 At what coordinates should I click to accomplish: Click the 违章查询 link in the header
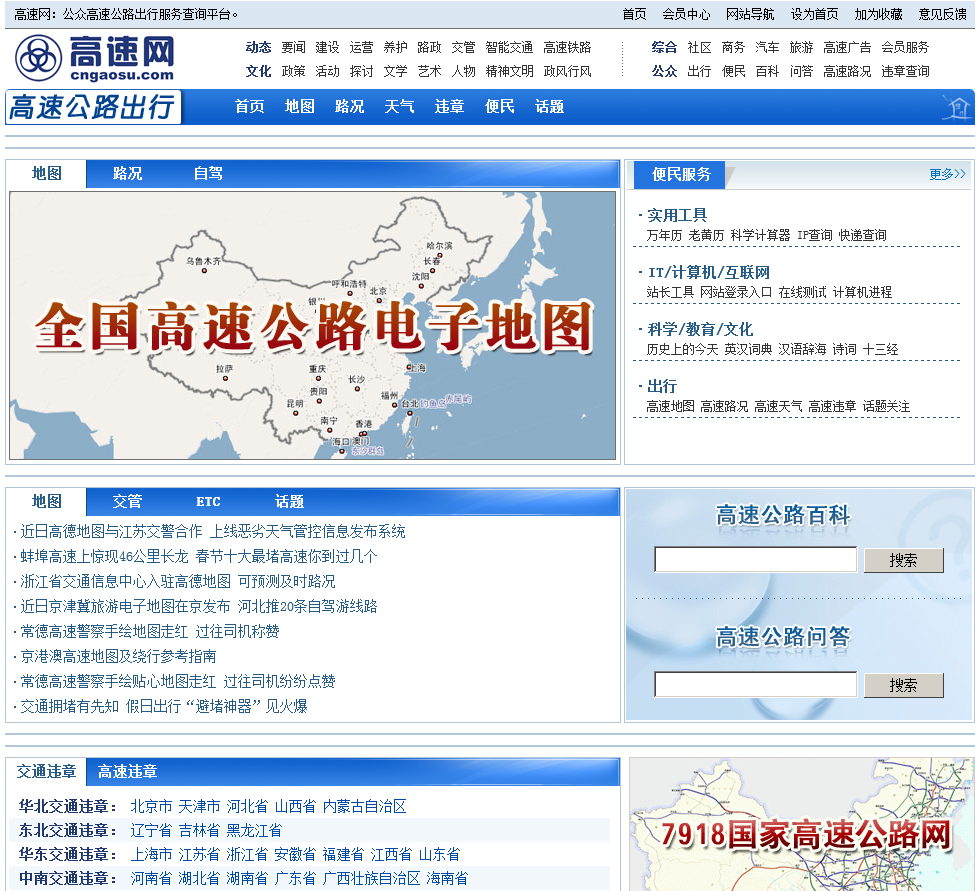point(905,71)
